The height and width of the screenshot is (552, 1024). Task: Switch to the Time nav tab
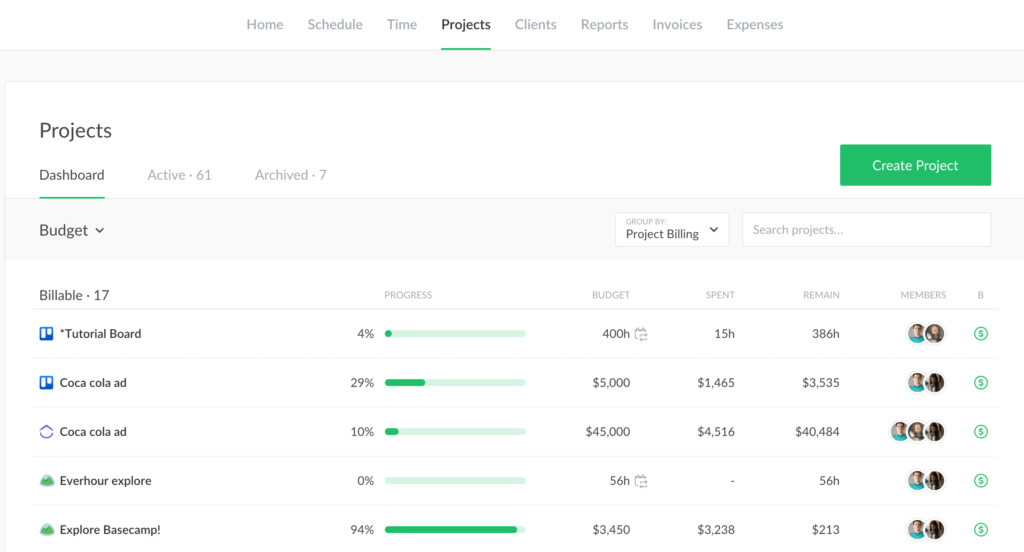[402, 24]
